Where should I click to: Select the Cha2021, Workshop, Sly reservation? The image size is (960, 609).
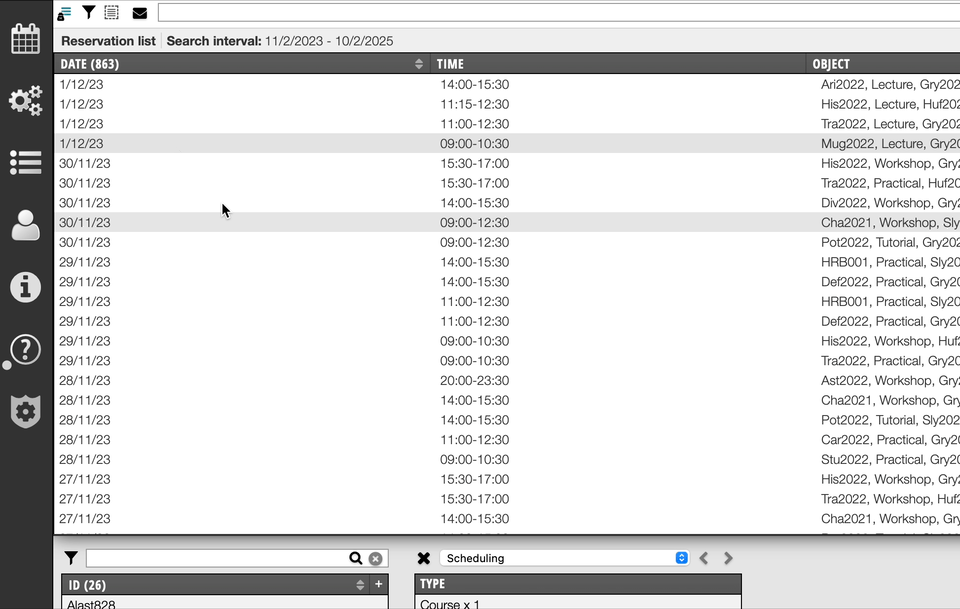pyautogui.click(x=890, y=223)
